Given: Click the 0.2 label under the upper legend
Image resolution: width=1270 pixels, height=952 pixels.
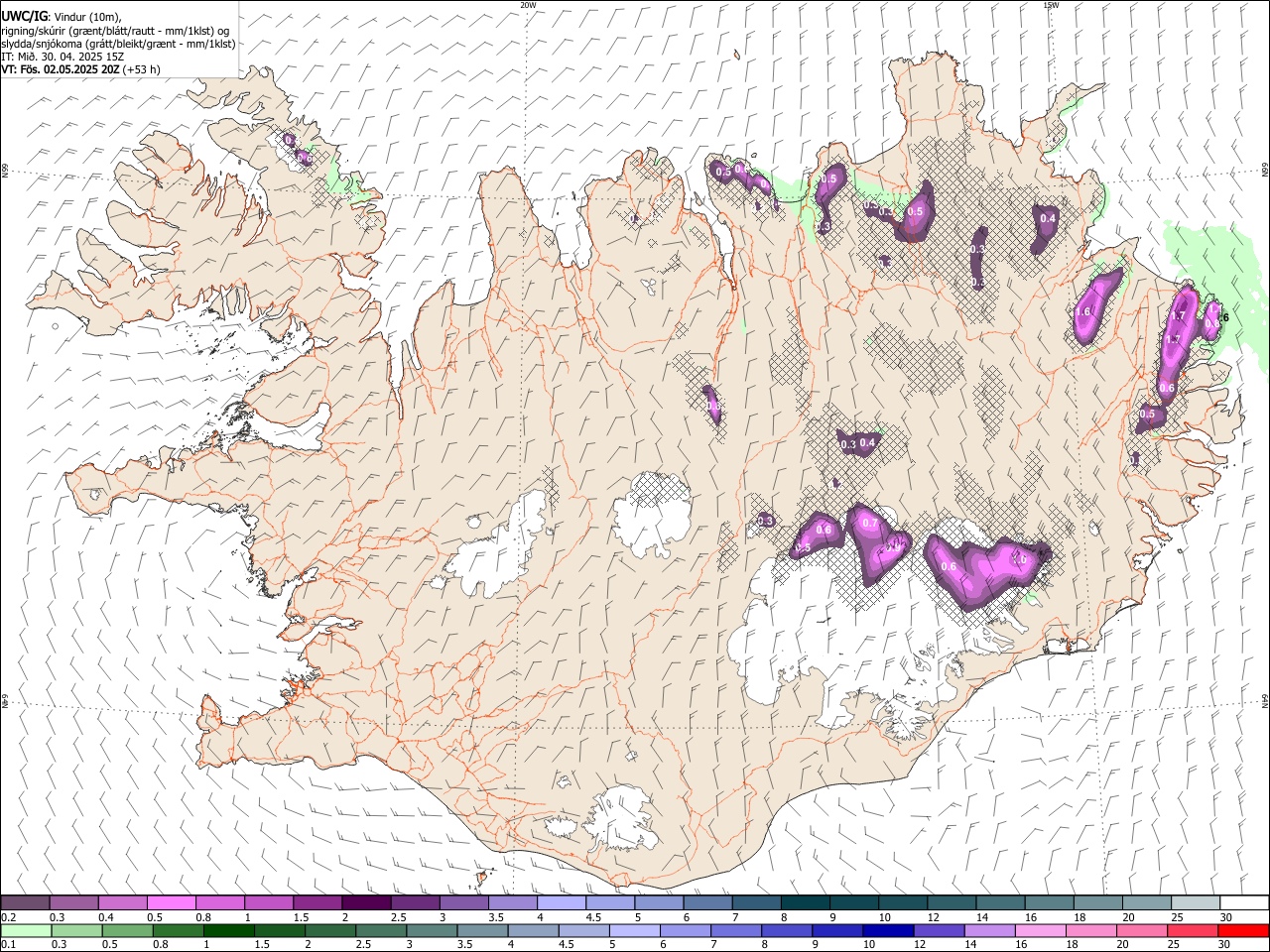Looking at the screenshot, I should click(x=8, y=917).
